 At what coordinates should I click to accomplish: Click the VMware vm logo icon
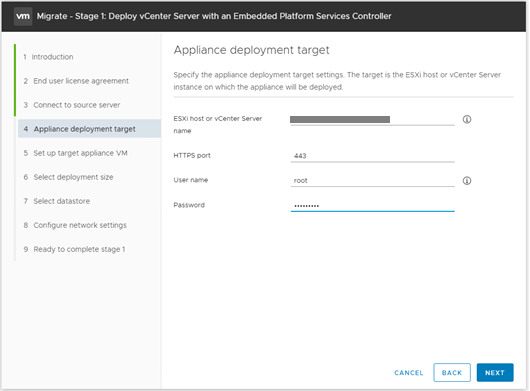pyautogui.click(x=23, y=16)
